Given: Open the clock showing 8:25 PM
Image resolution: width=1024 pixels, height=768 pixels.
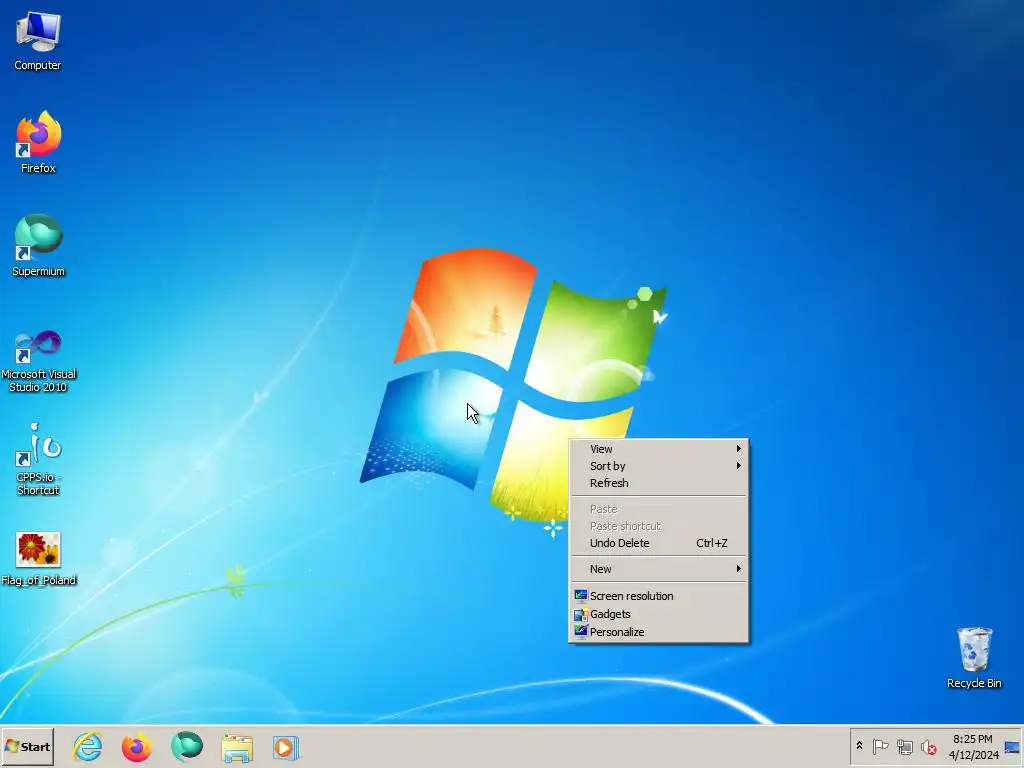Looking at the screenshot, I should (973, 746).
